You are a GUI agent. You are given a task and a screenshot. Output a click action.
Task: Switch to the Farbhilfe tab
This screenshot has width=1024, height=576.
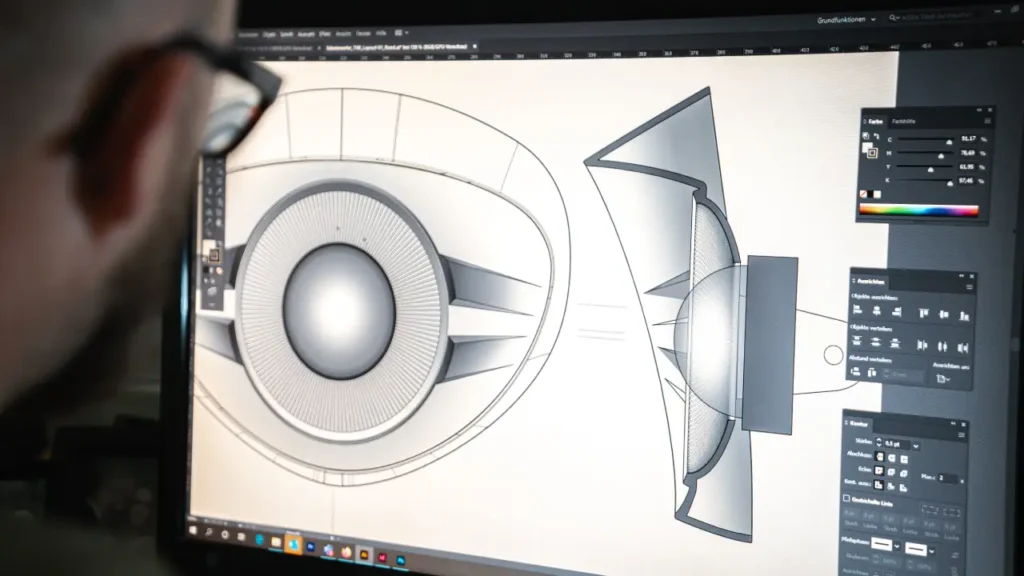[x=904, y=121]
